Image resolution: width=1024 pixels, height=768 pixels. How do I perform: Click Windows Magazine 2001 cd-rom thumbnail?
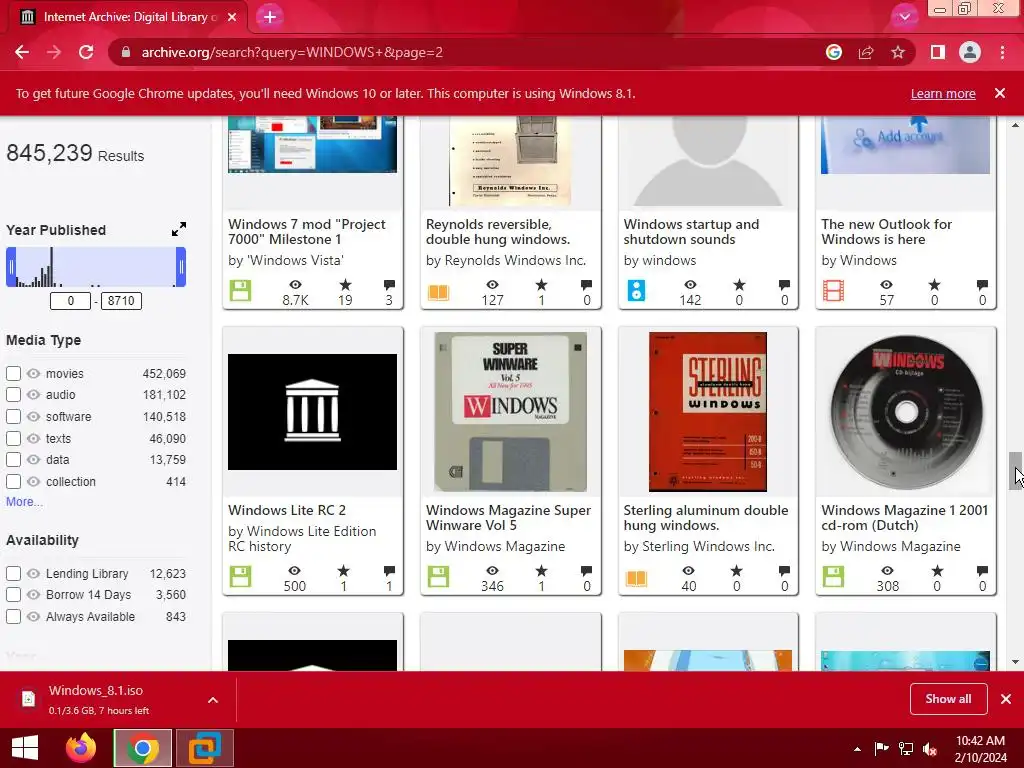click(x=906, y=411)
